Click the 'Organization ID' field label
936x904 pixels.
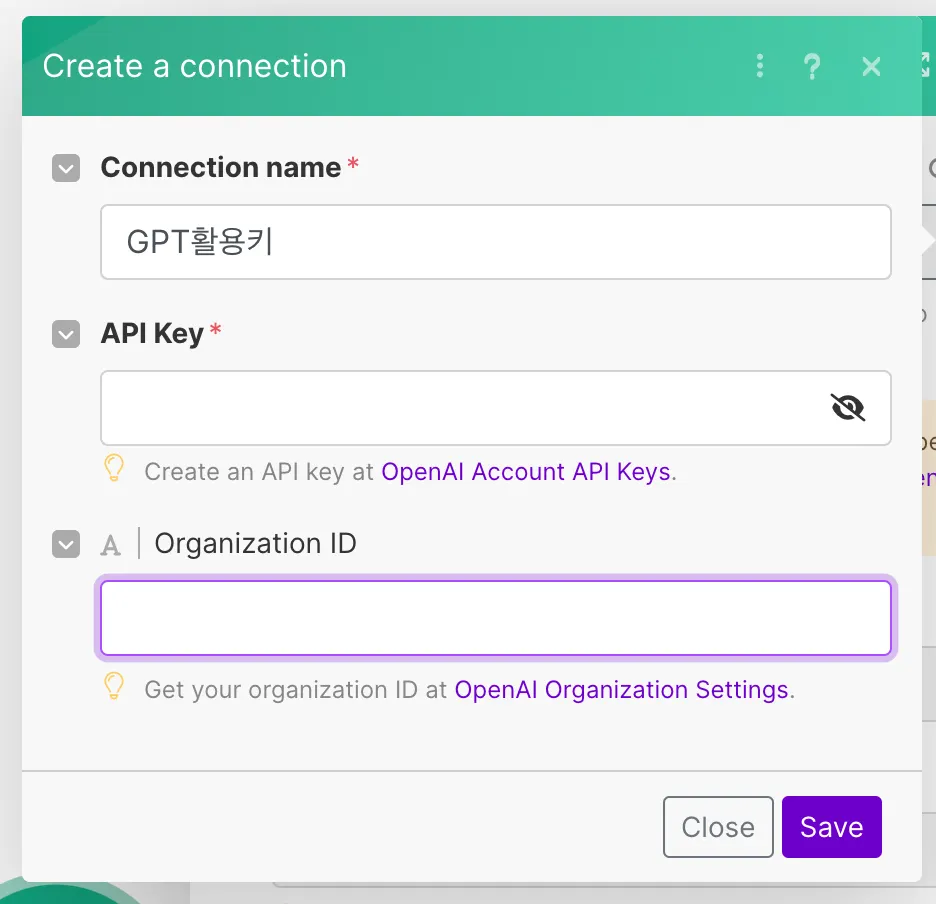[x=255, y=544]
